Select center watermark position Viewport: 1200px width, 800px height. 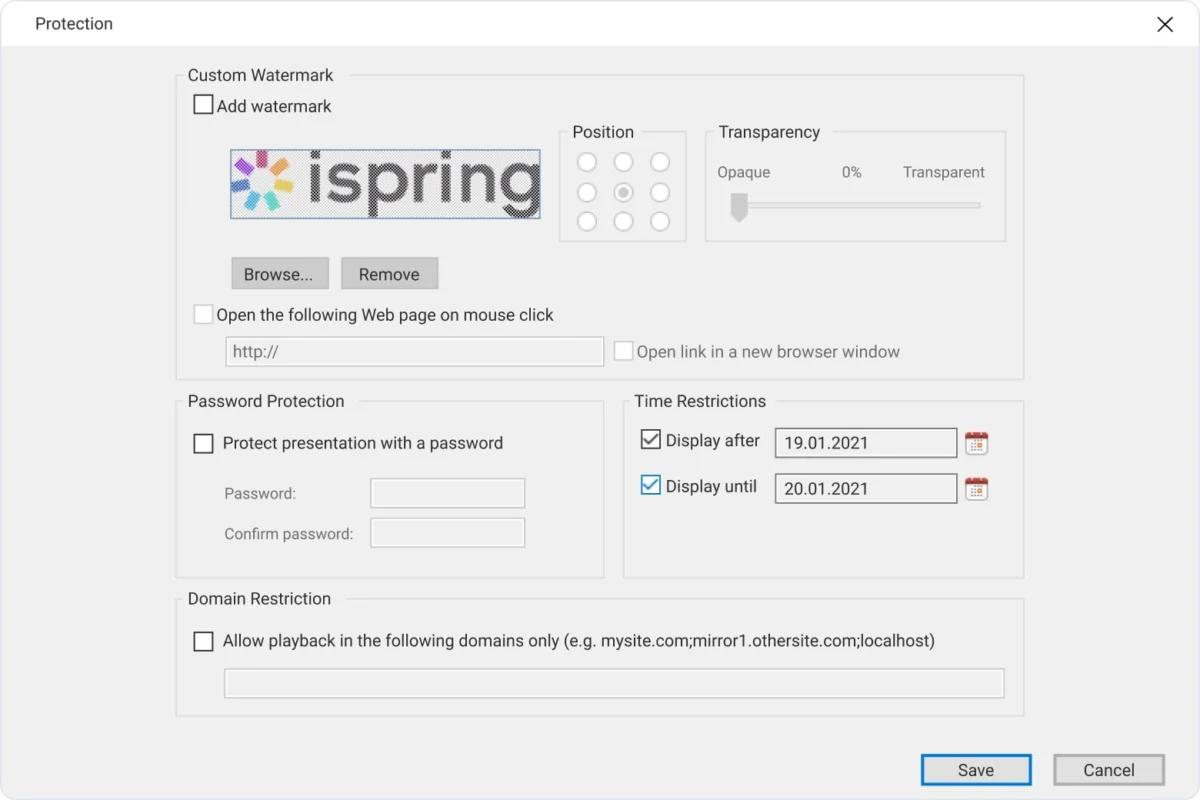pos(623,192)
